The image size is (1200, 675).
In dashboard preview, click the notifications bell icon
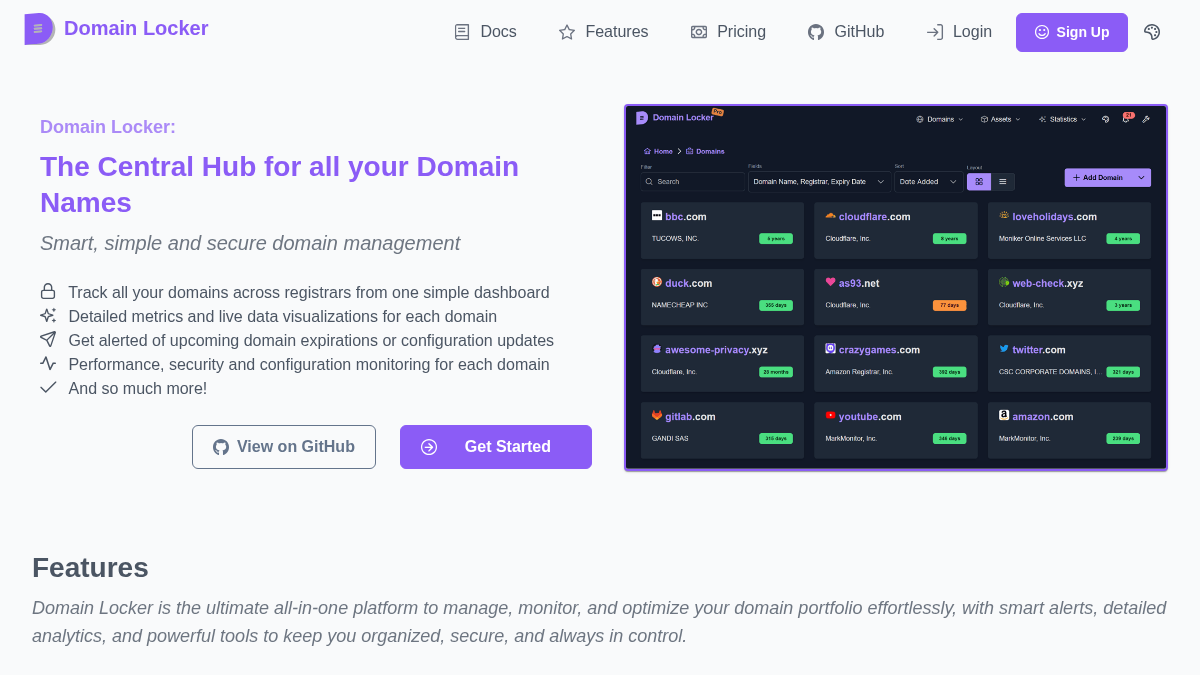1127,118
